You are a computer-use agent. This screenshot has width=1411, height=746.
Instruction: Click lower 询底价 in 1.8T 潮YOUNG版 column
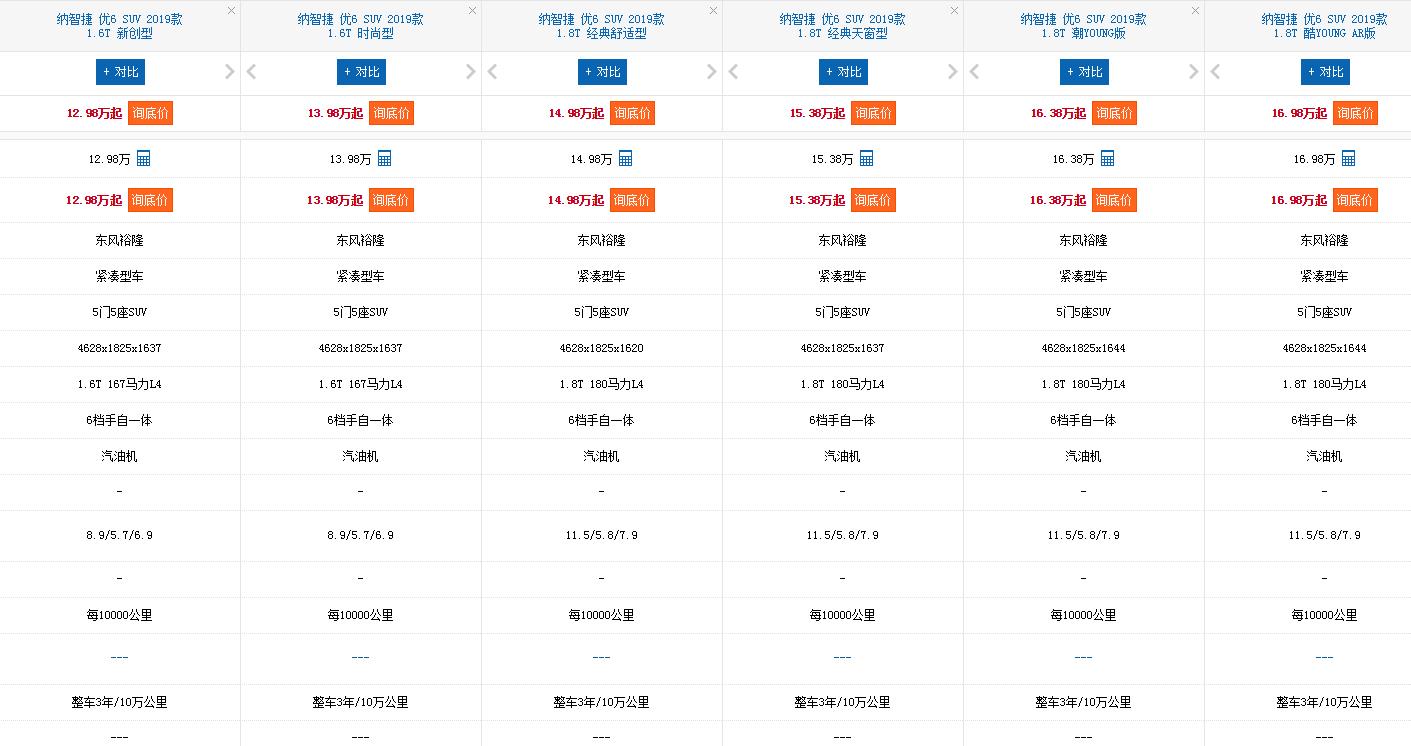tap(1114, 200)
